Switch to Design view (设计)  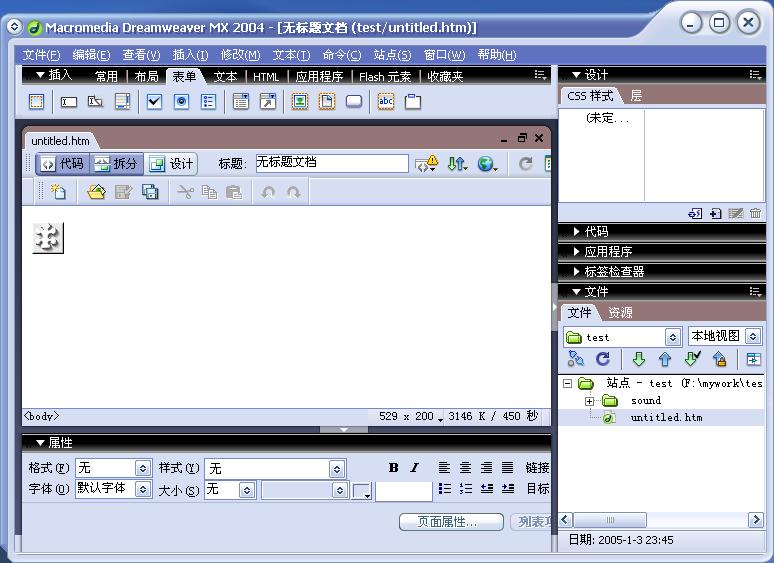(x=171, y=164)
